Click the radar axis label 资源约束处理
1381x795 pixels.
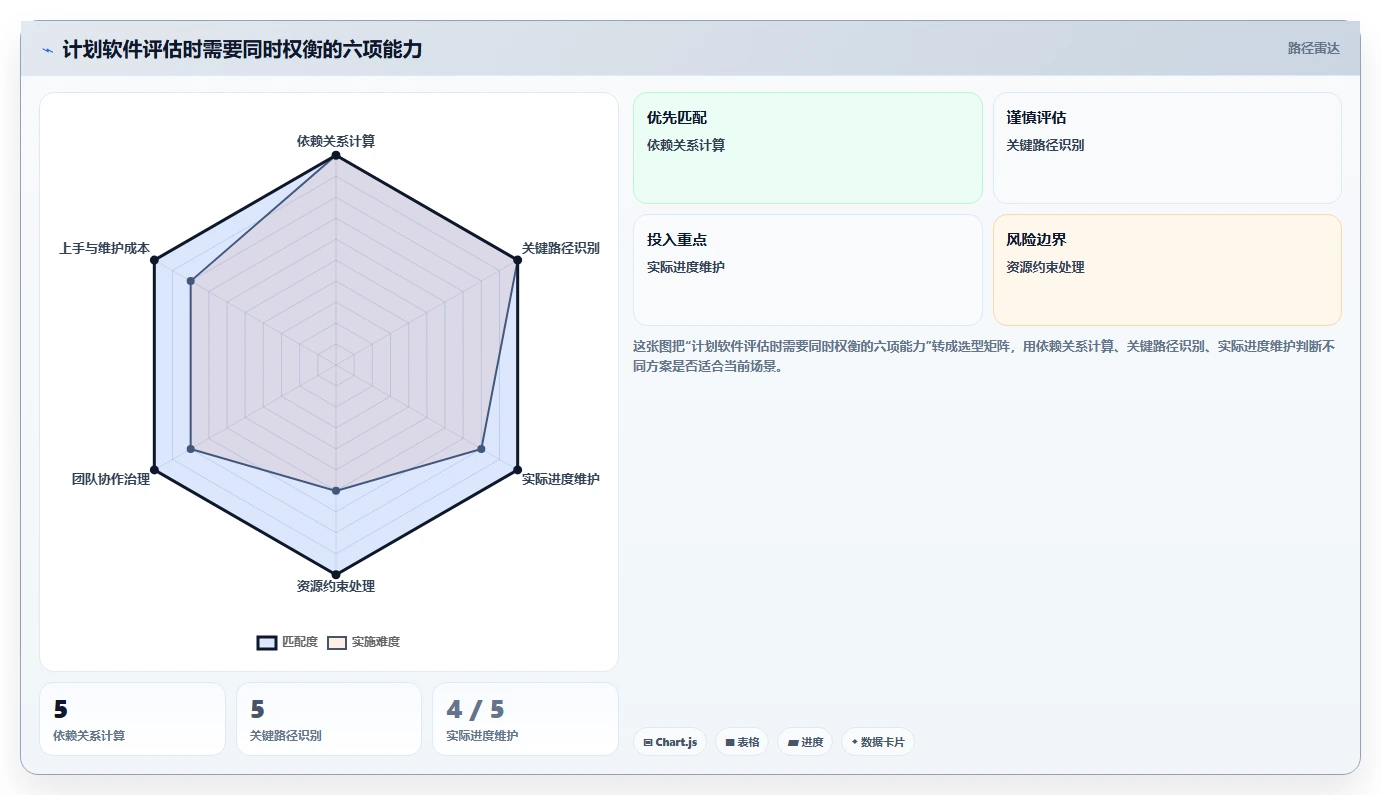(x=336, y=586)
